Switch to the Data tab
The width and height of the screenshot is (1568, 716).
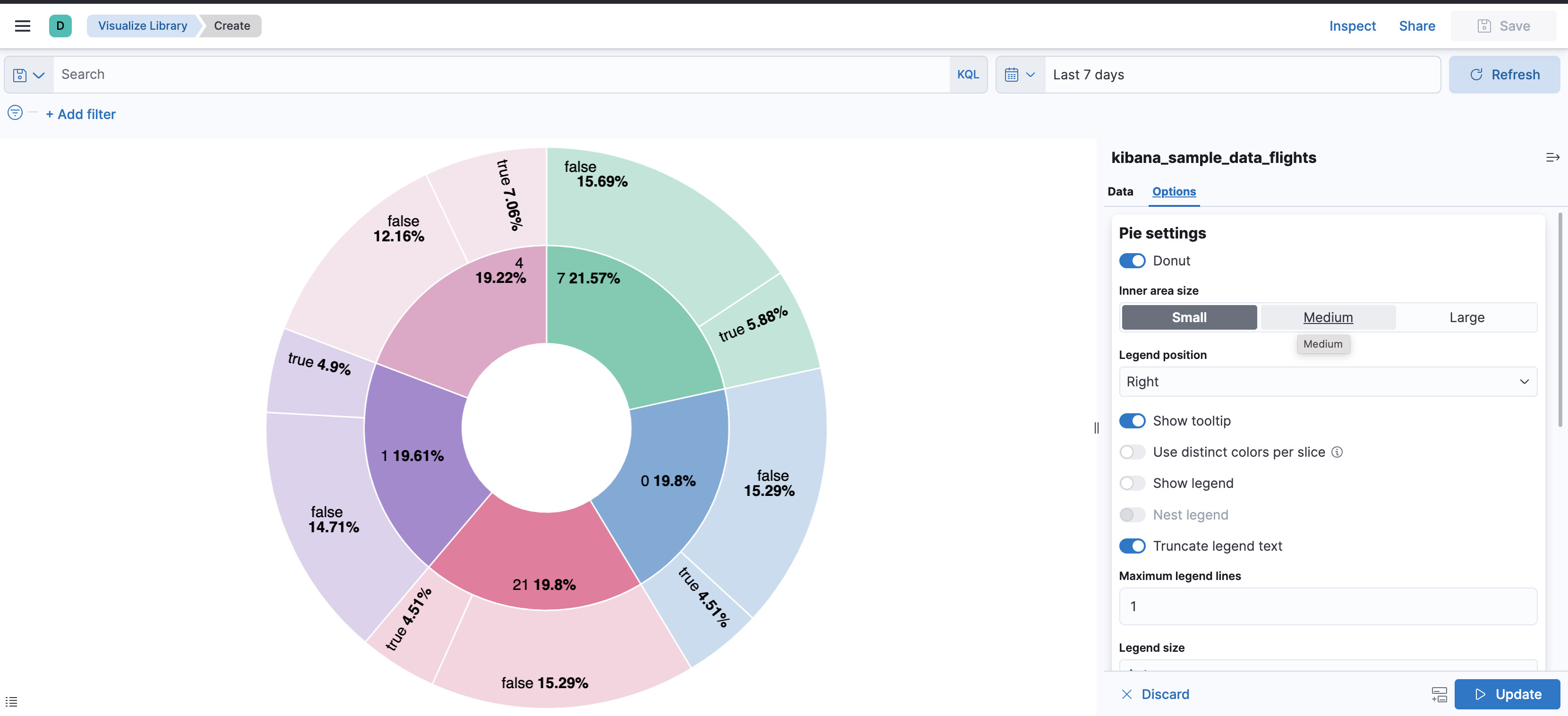(x=1120, y=192)
